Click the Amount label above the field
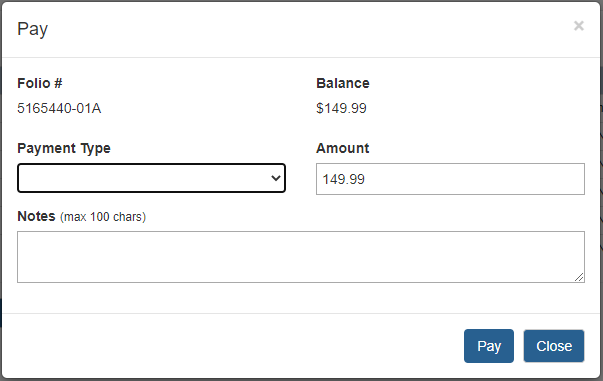 coord(343,148)
